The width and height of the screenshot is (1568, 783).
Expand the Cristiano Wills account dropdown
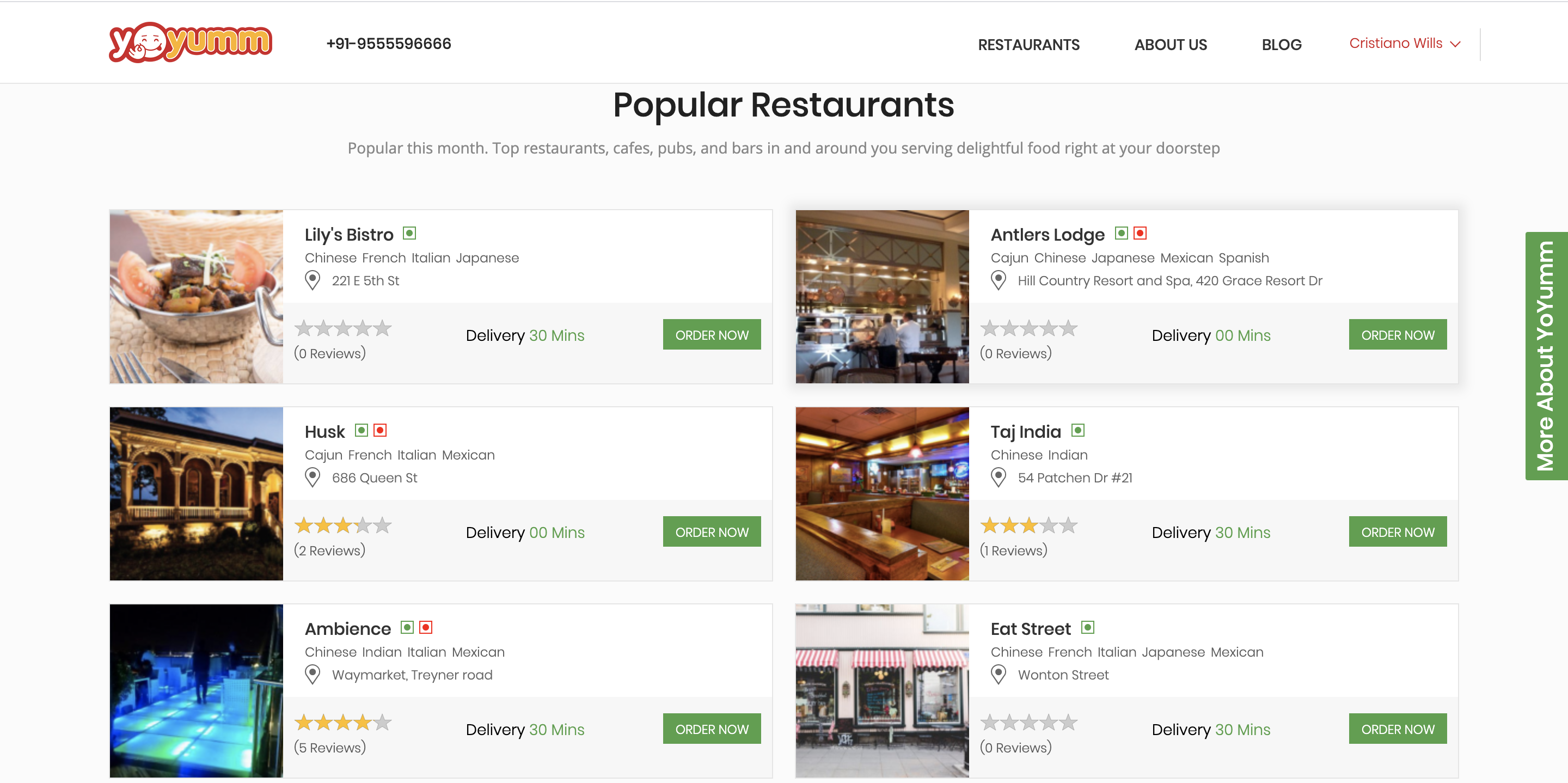1405,43
